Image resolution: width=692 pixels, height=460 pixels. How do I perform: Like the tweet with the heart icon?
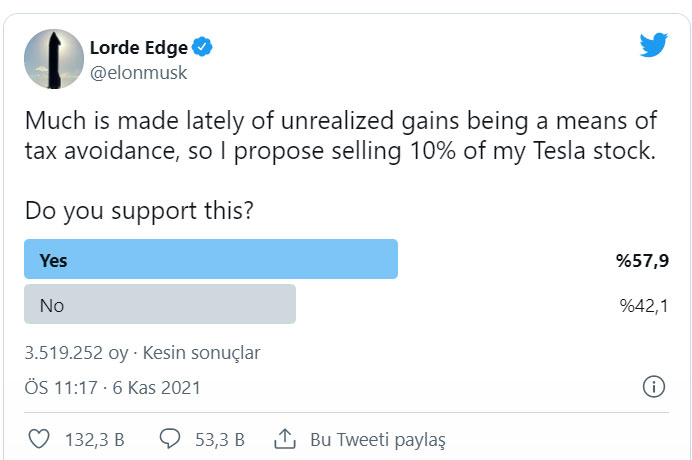[x=40, y=438]
